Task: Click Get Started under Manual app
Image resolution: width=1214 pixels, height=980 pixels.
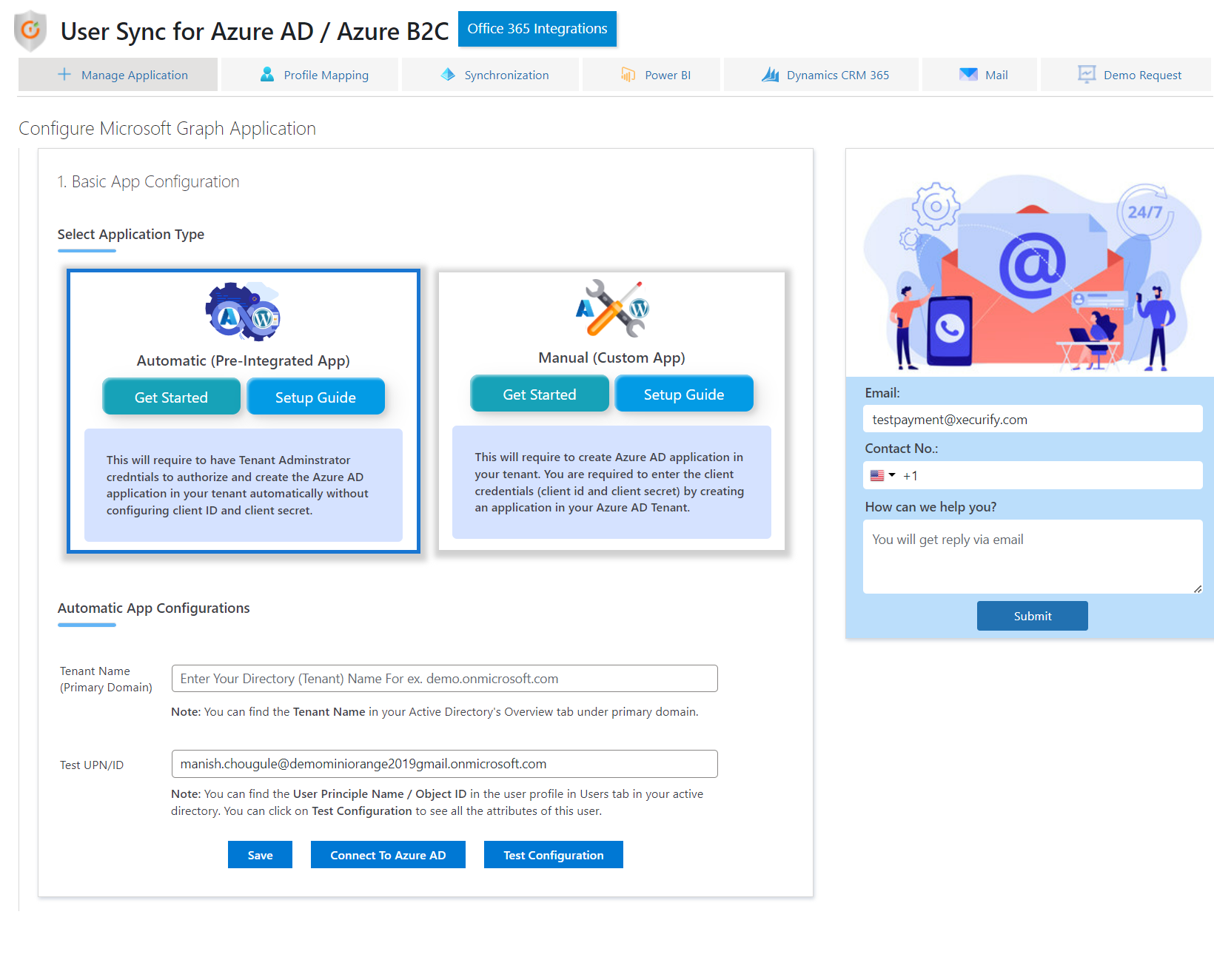Action: point(540,394)
